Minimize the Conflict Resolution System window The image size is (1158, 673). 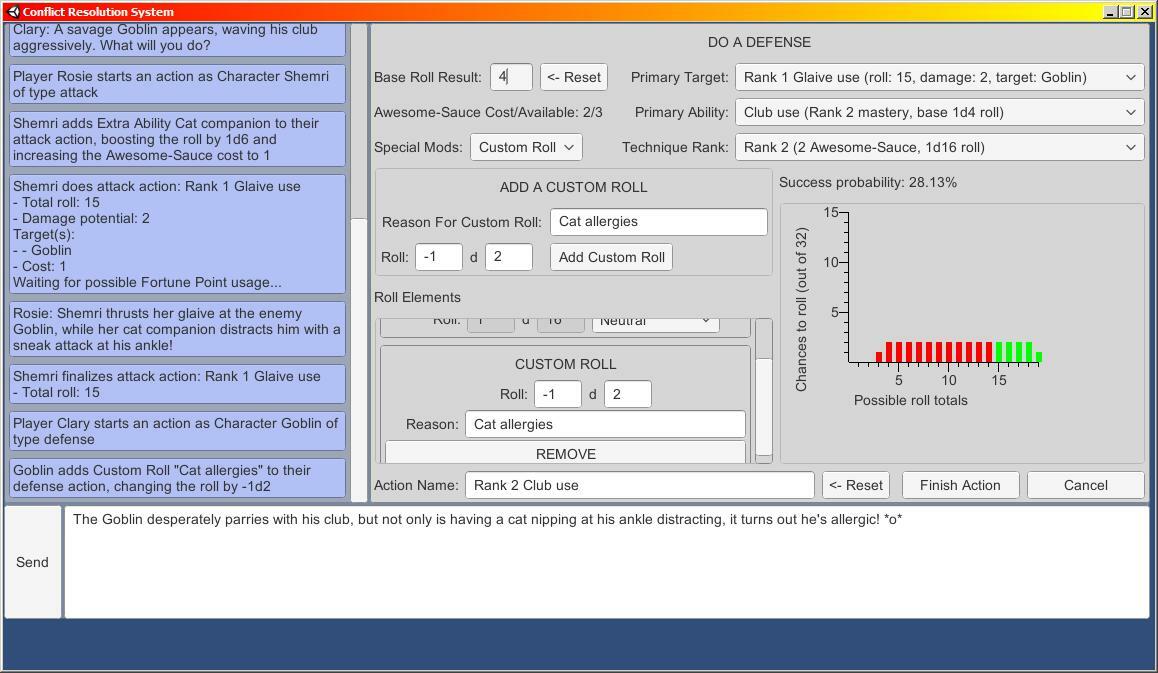[x=1110, y=12]
